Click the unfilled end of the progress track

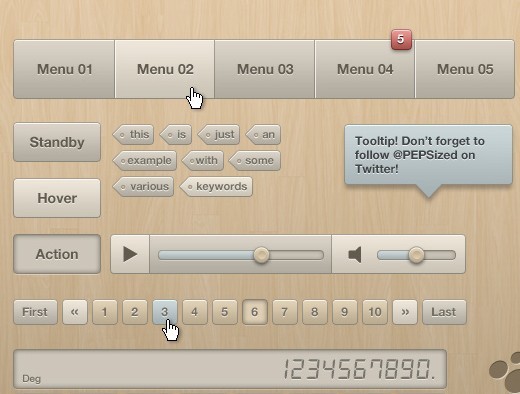coord(297,255)
